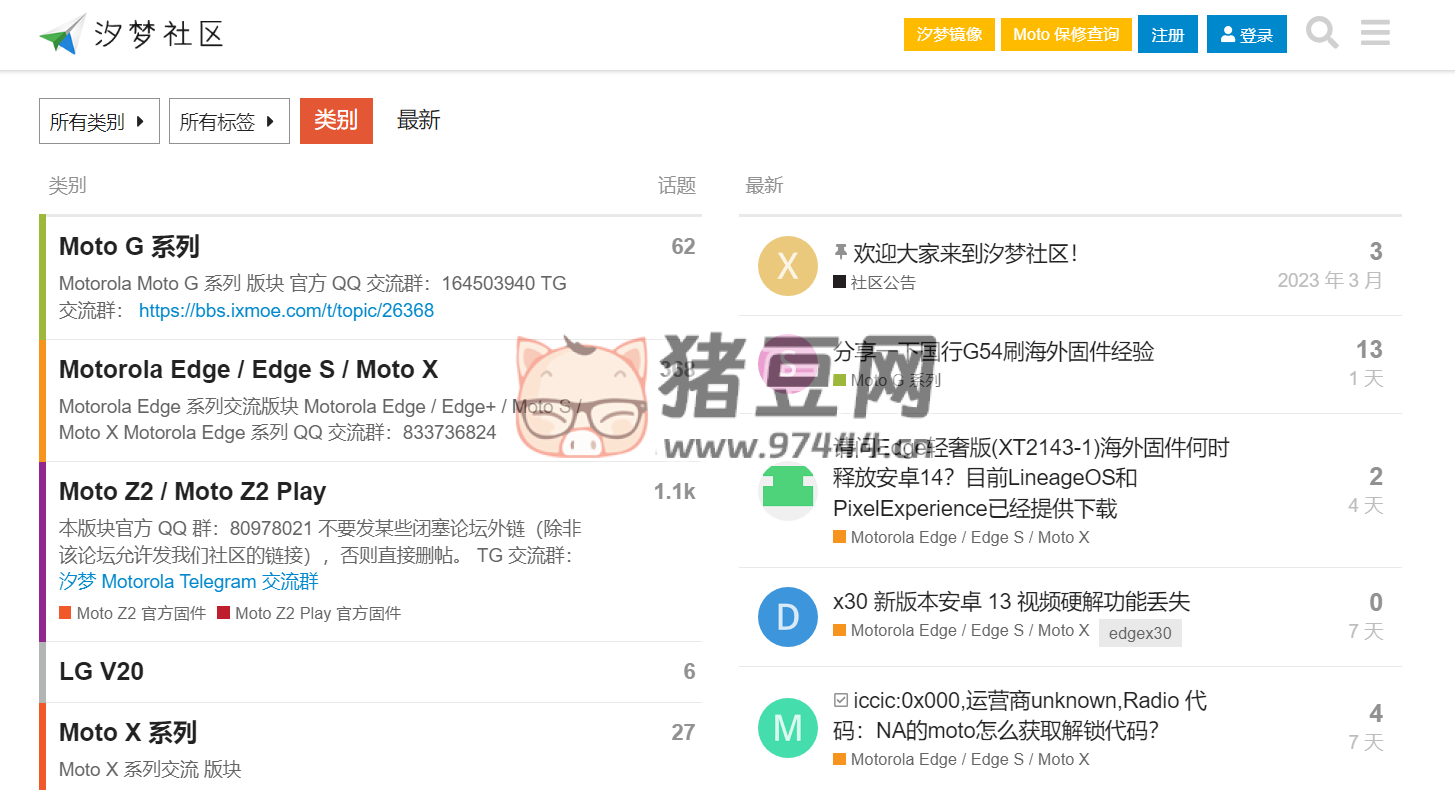
Task: Open the search panel via magnifier icon
Action: 1322,33
